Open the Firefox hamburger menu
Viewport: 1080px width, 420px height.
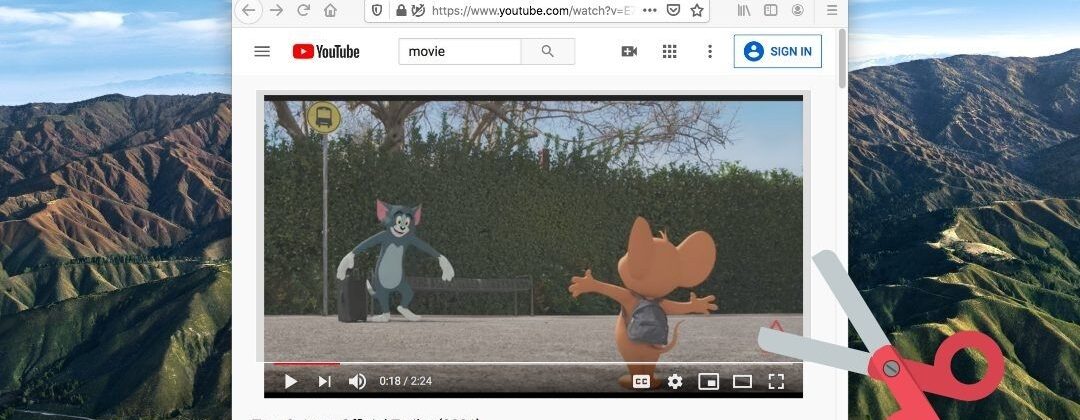pos(832,10)
